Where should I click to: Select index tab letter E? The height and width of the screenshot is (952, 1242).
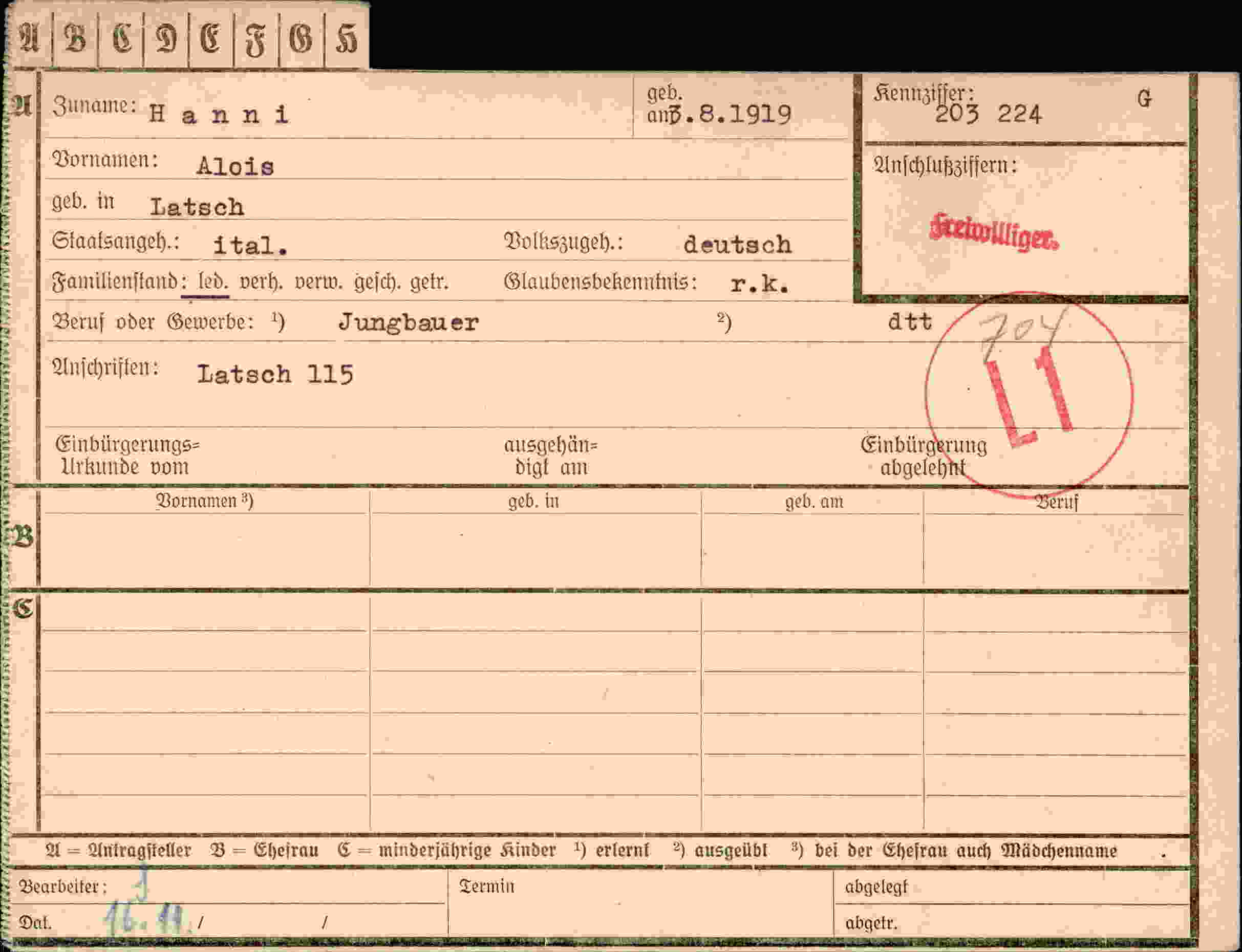(x=211, y=39)
